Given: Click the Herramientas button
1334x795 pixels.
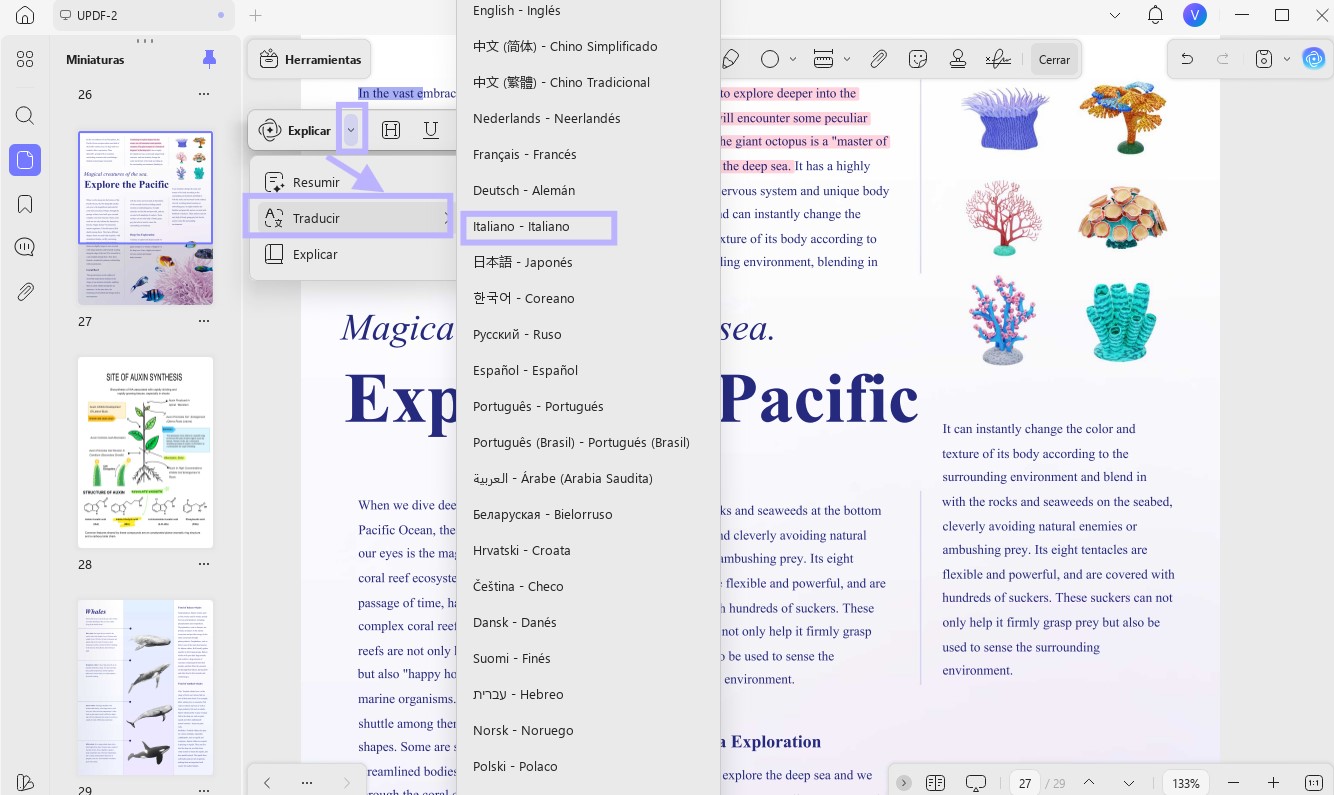Looking at the screenshot, I should pos(310,60).
